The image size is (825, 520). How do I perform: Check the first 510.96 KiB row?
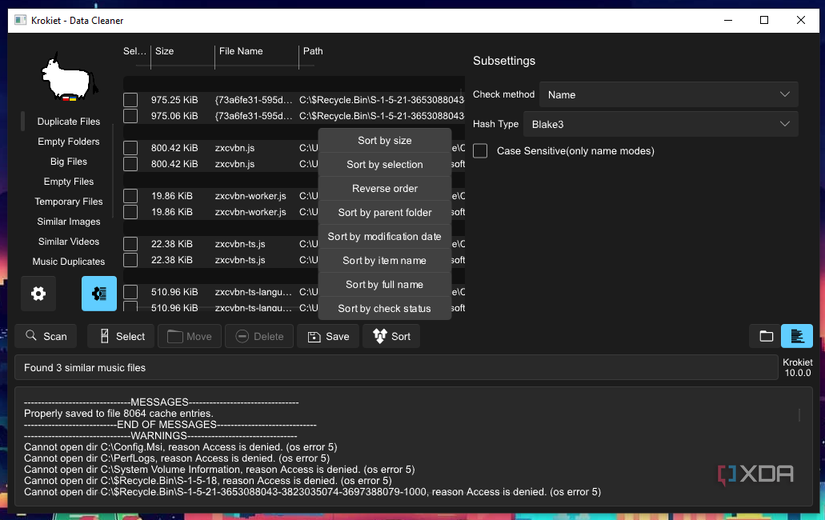click(x=130, y=292)
